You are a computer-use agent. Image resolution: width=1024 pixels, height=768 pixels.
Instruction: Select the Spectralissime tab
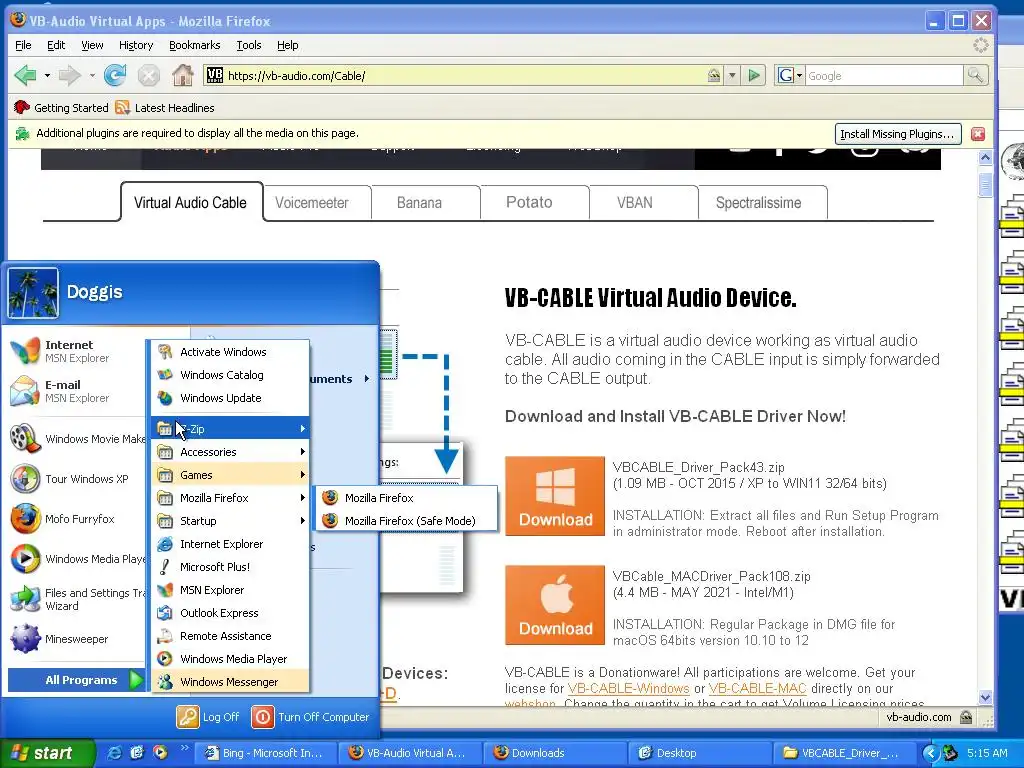tap(763, 202)
